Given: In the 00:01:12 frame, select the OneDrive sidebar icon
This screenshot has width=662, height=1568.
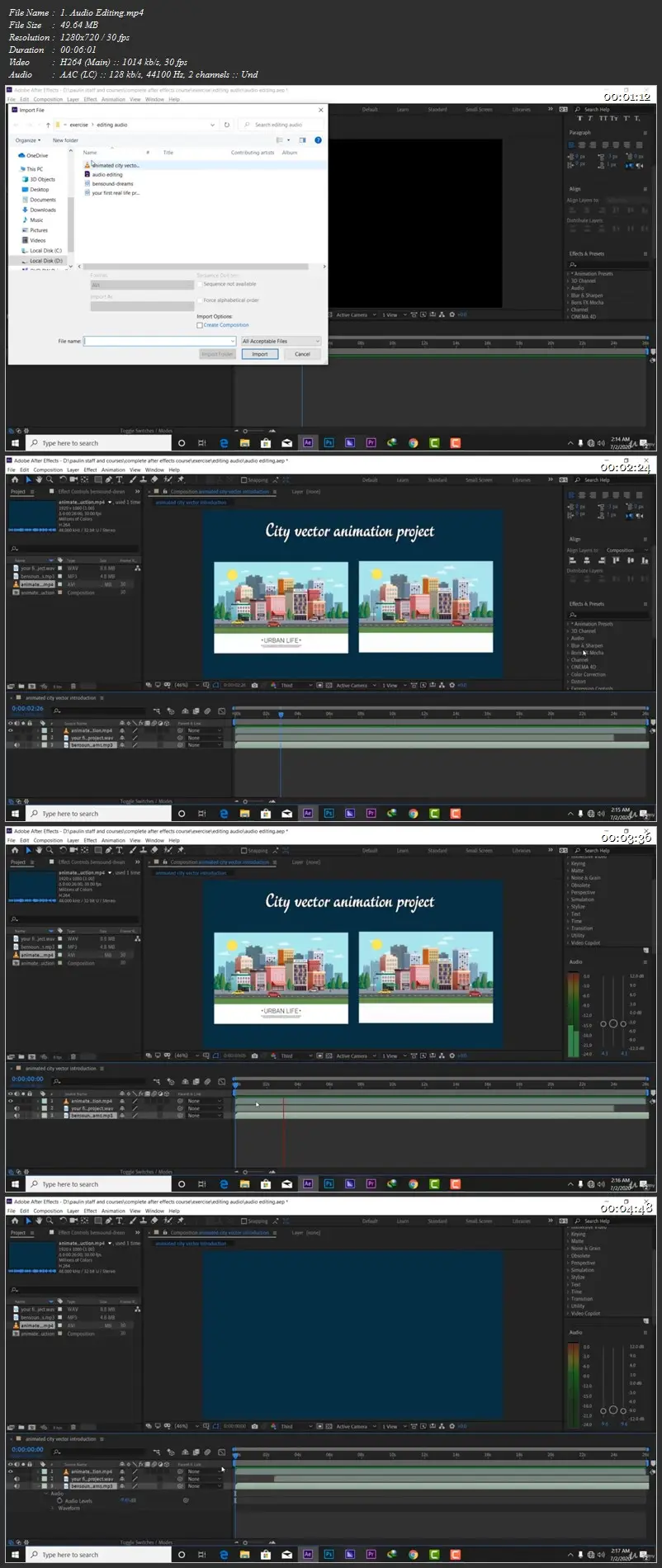Looking at the screenshot, I should click(21, 155).
